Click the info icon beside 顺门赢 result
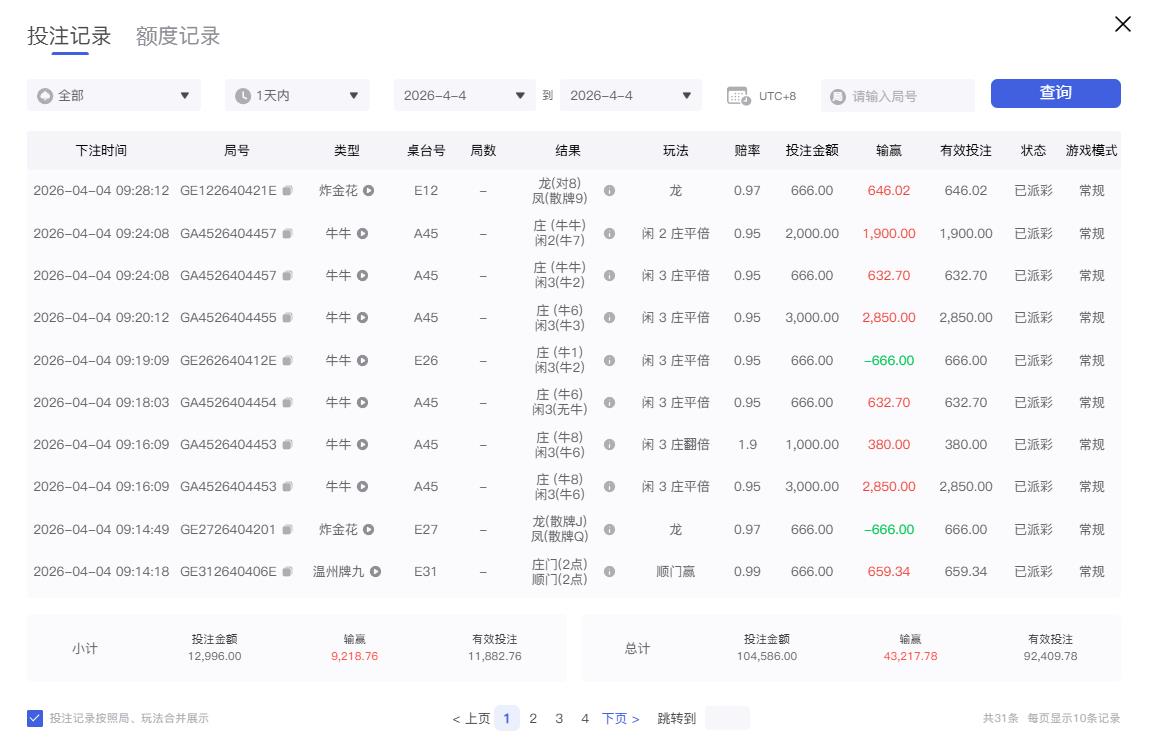The height and width of the screenshot is (742, 1156). [609, 571]
